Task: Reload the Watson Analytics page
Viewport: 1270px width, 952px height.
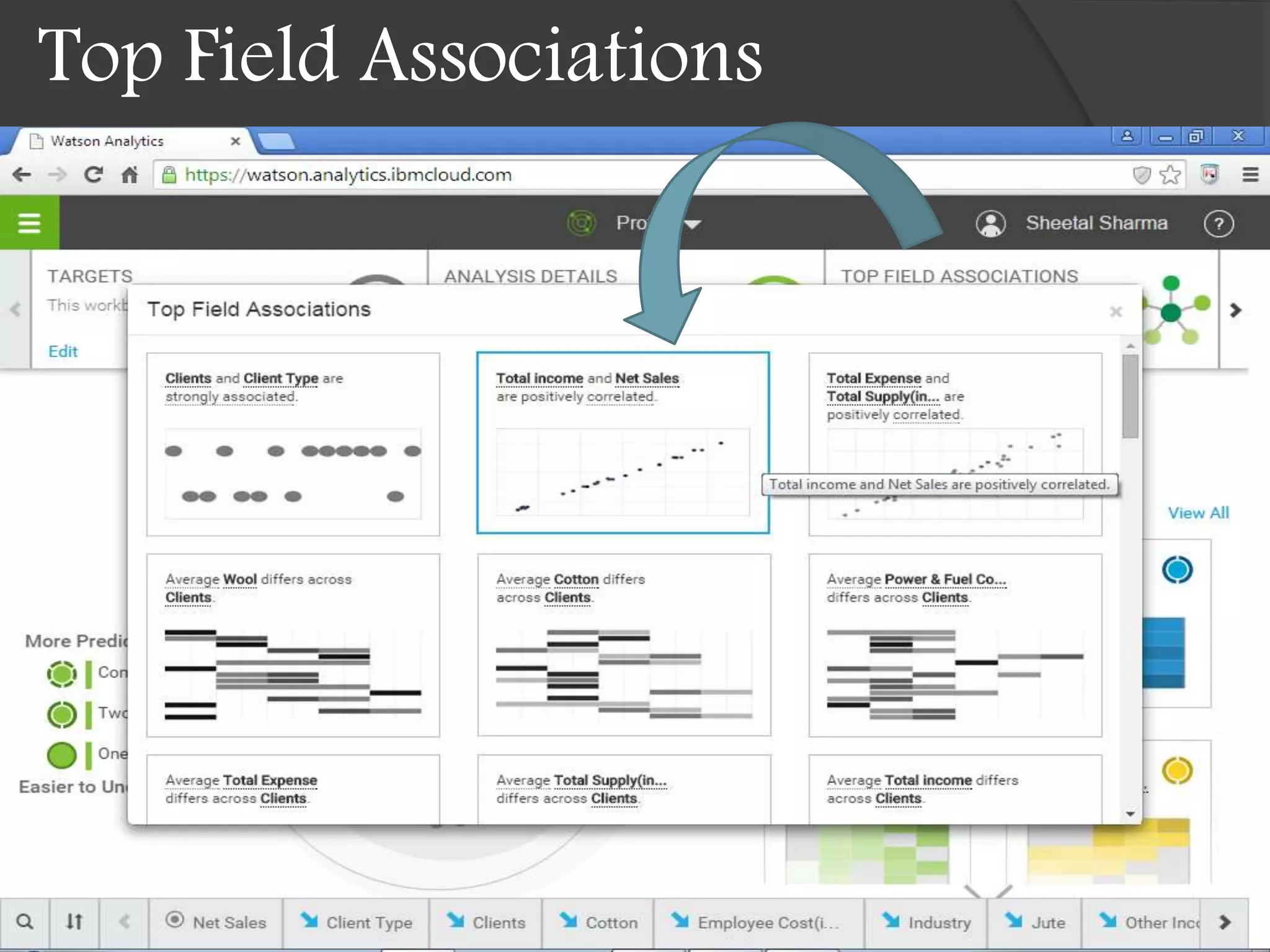Action: tap(93, 175)
